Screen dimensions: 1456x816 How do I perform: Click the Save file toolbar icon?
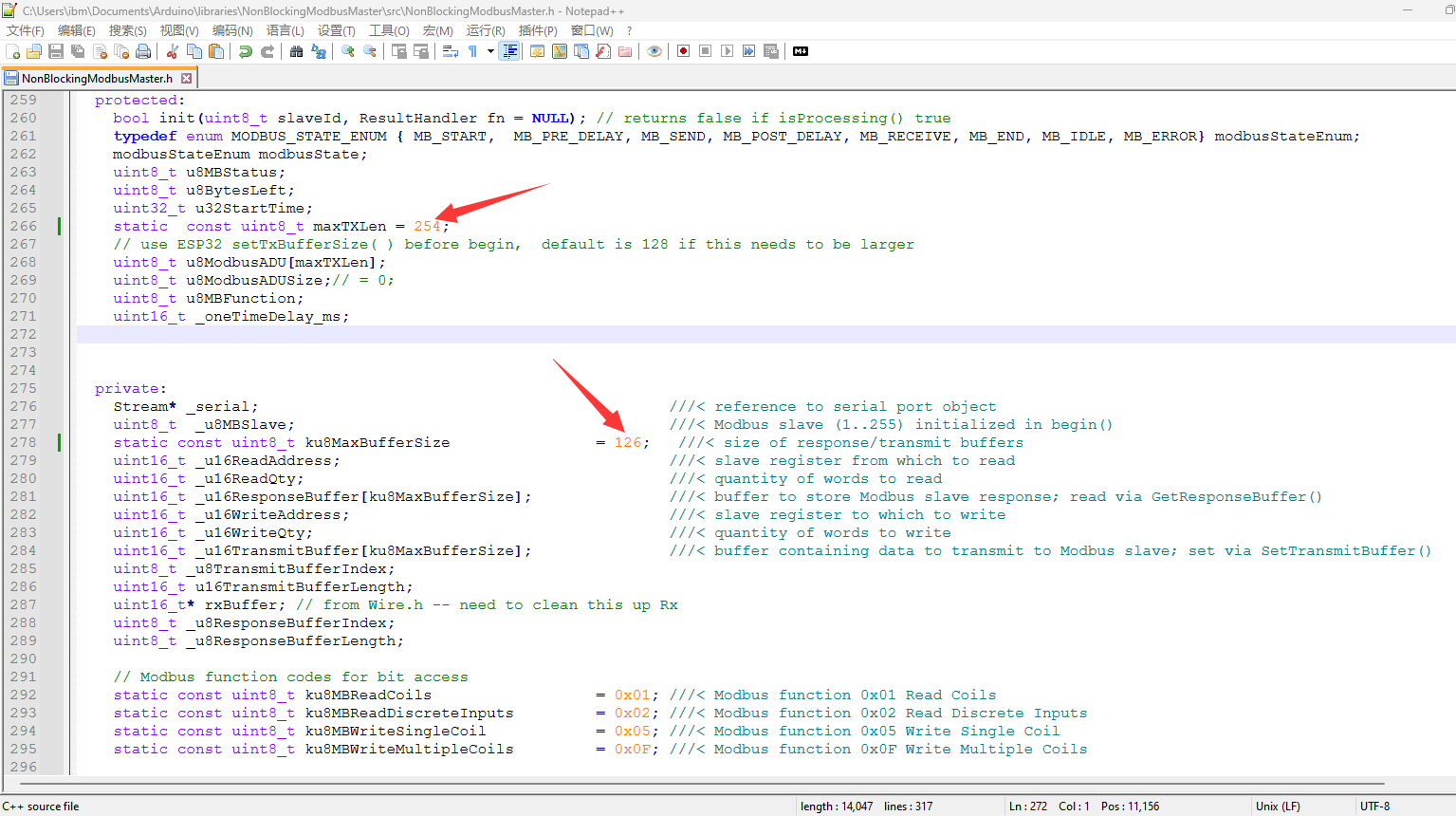pos(56,51)
